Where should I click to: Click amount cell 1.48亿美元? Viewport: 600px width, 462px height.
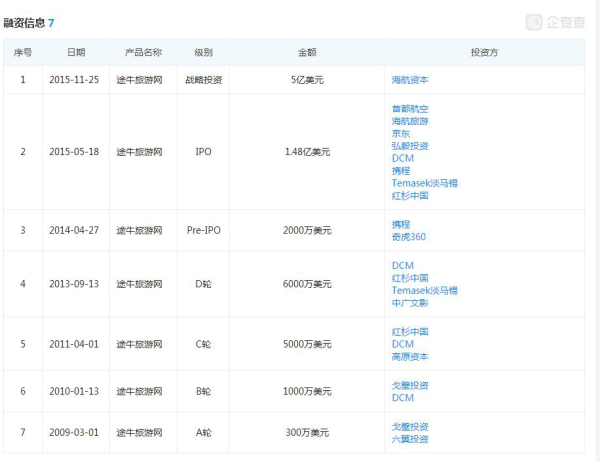coord(307,152)
